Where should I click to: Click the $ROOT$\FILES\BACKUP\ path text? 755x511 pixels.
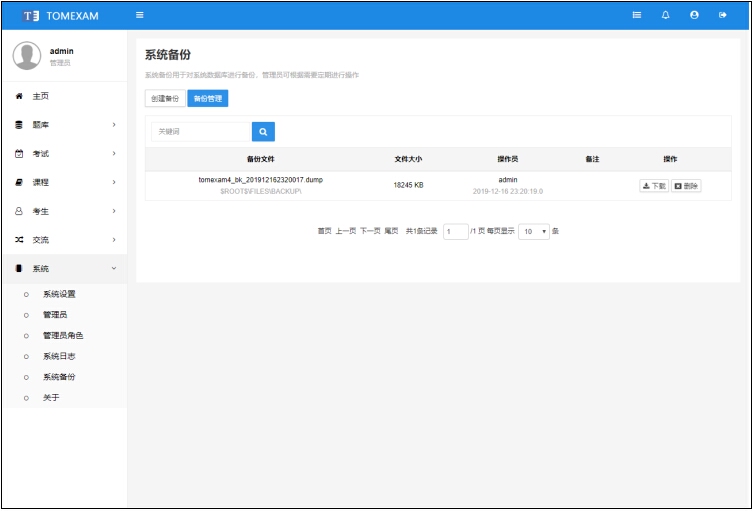(260, 191)
